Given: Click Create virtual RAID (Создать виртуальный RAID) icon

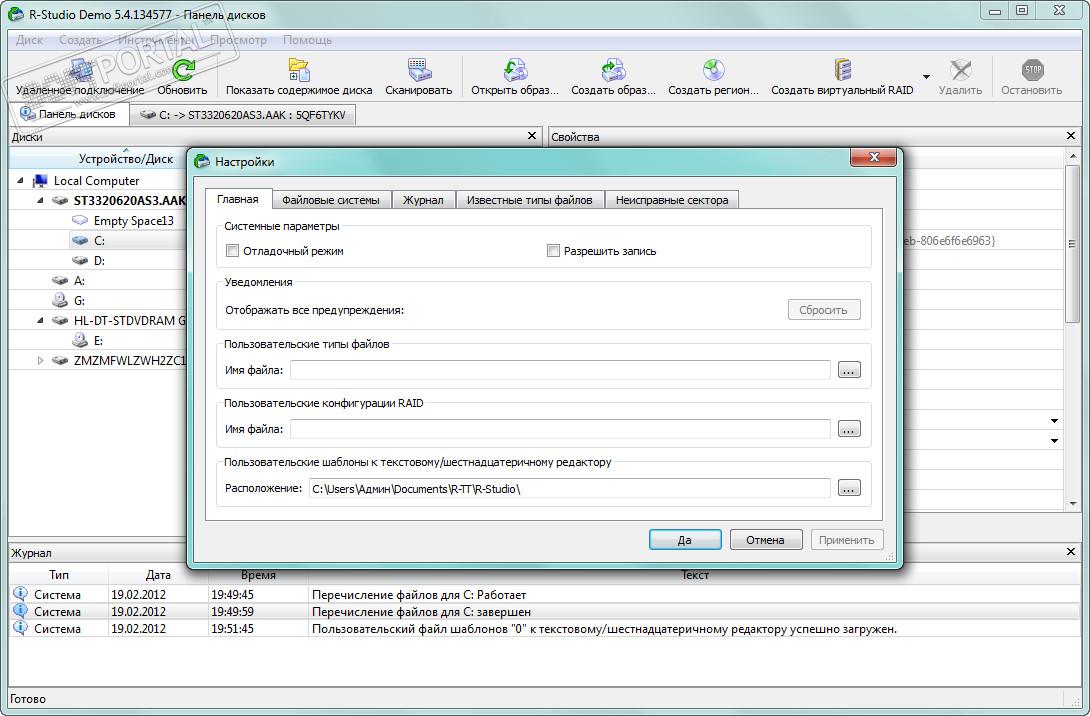Looking at the screenshot, I should [843, 70].
